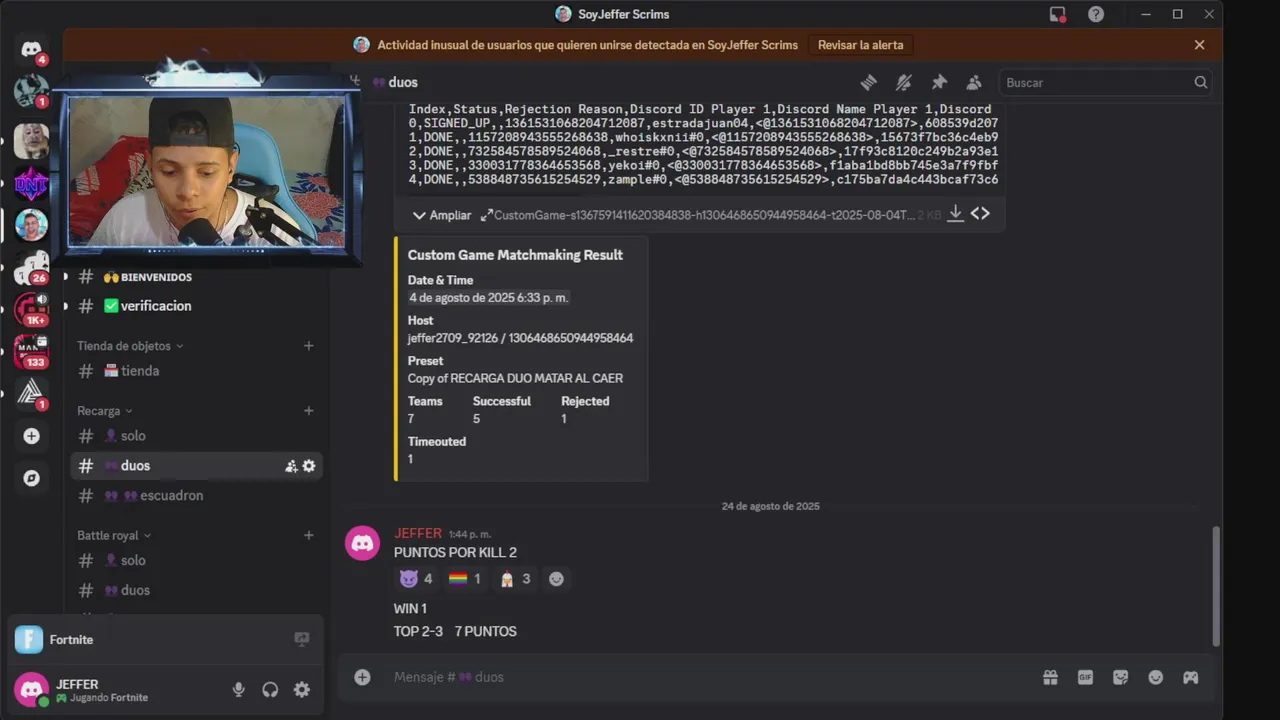Mute microphone in user panel
The width and height of the screenshot is (1280, 720).
238,690
